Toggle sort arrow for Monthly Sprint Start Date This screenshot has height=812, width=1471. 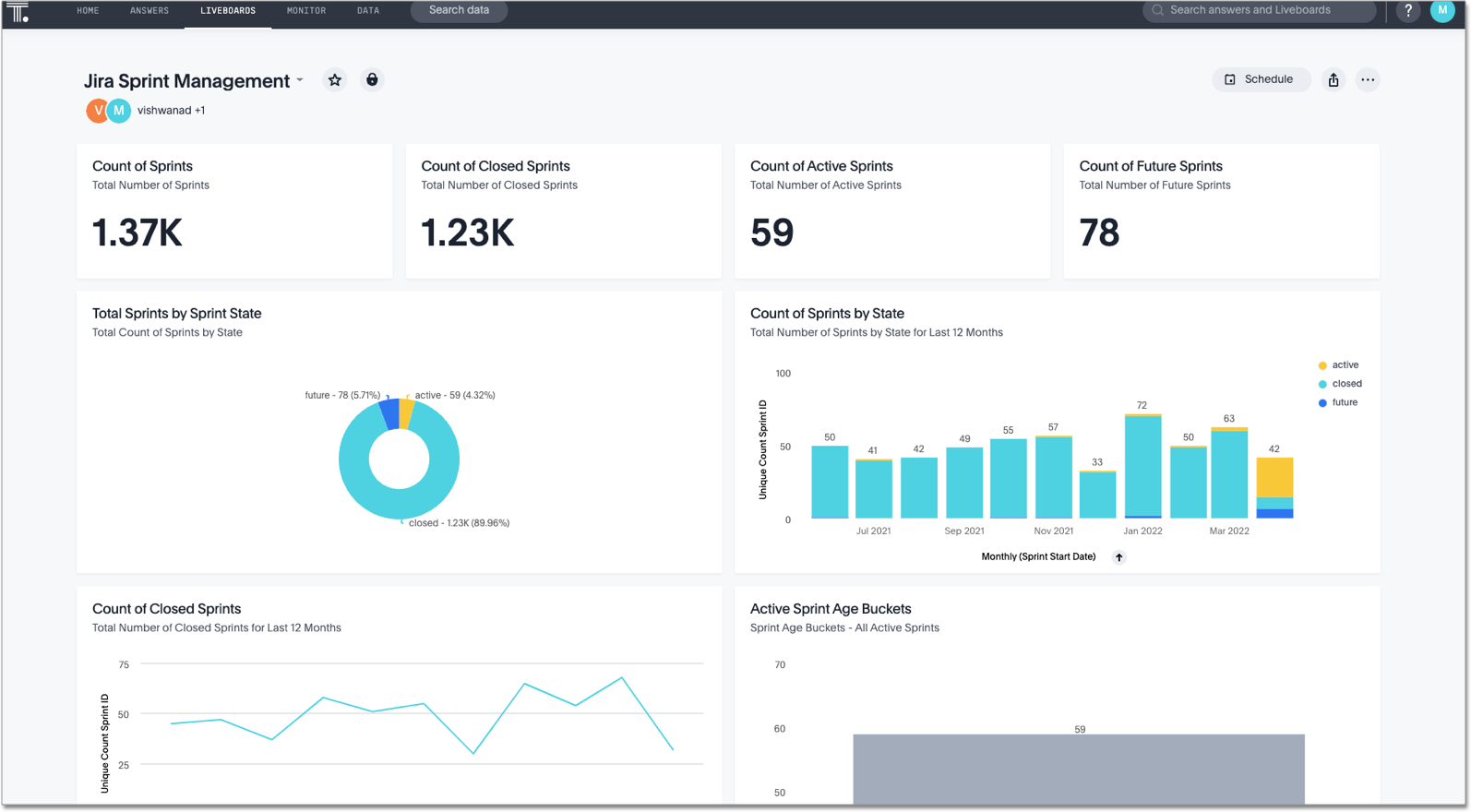point(1118,557)
